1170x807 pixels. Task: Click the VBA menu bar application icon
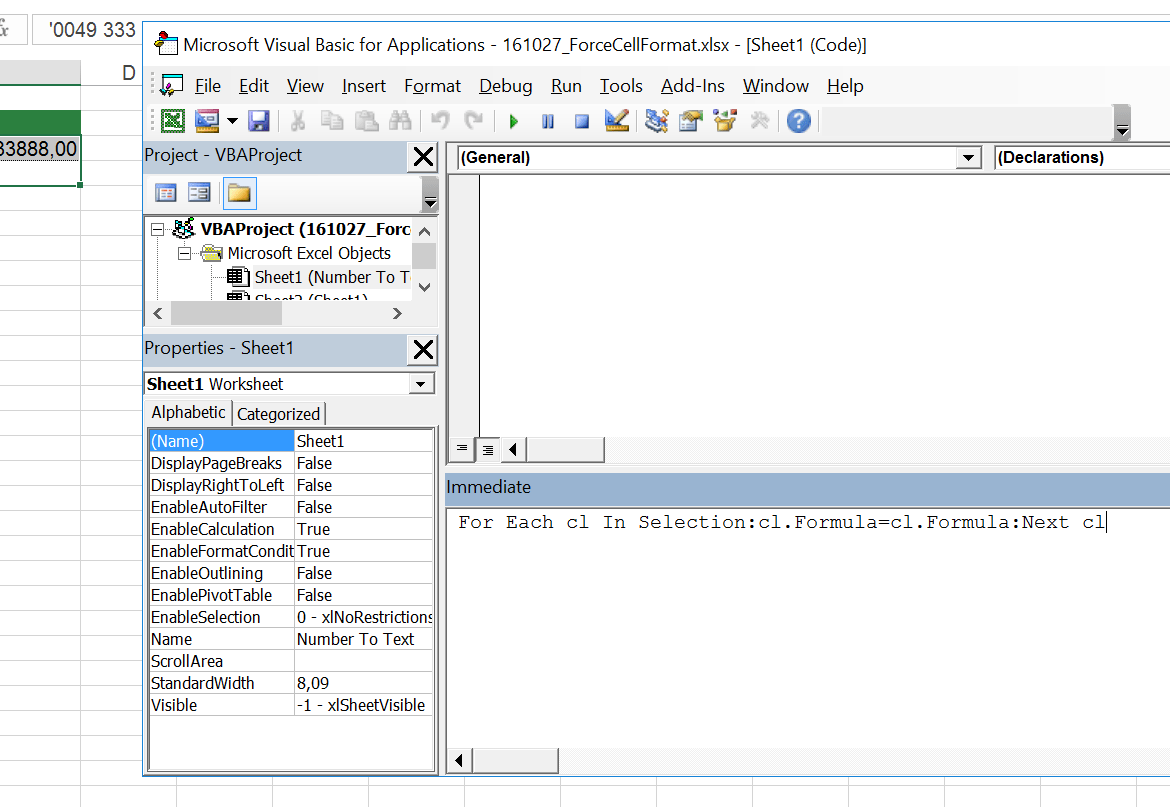click(x=170, y=86)
